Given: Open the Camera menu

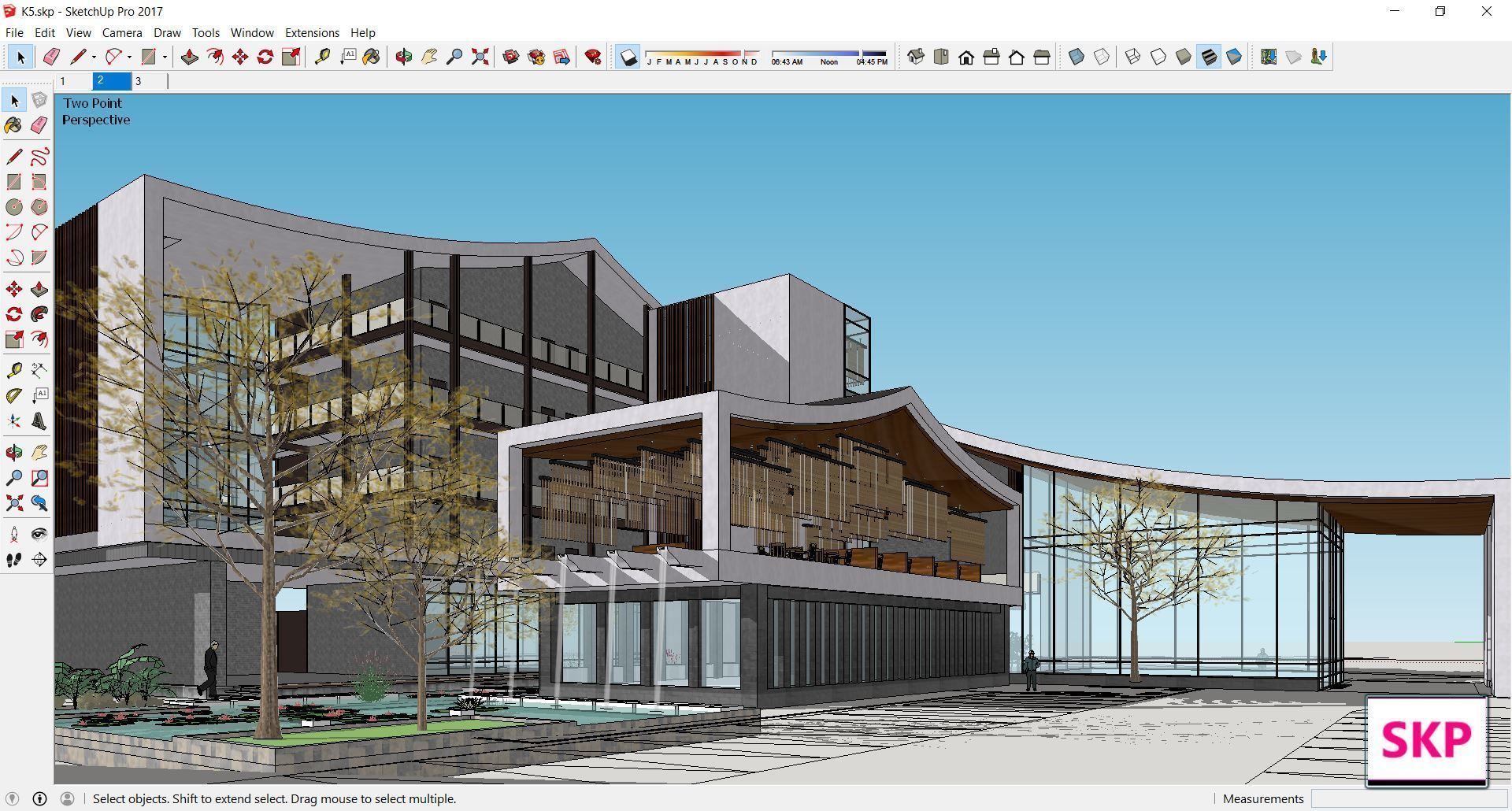Looking at the screenshot, I should point(121,32).
